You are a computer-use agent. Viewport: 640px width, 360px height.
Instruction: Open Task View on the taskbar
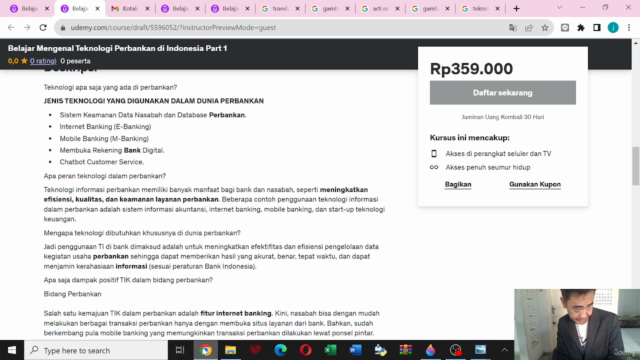pos(180,350)
